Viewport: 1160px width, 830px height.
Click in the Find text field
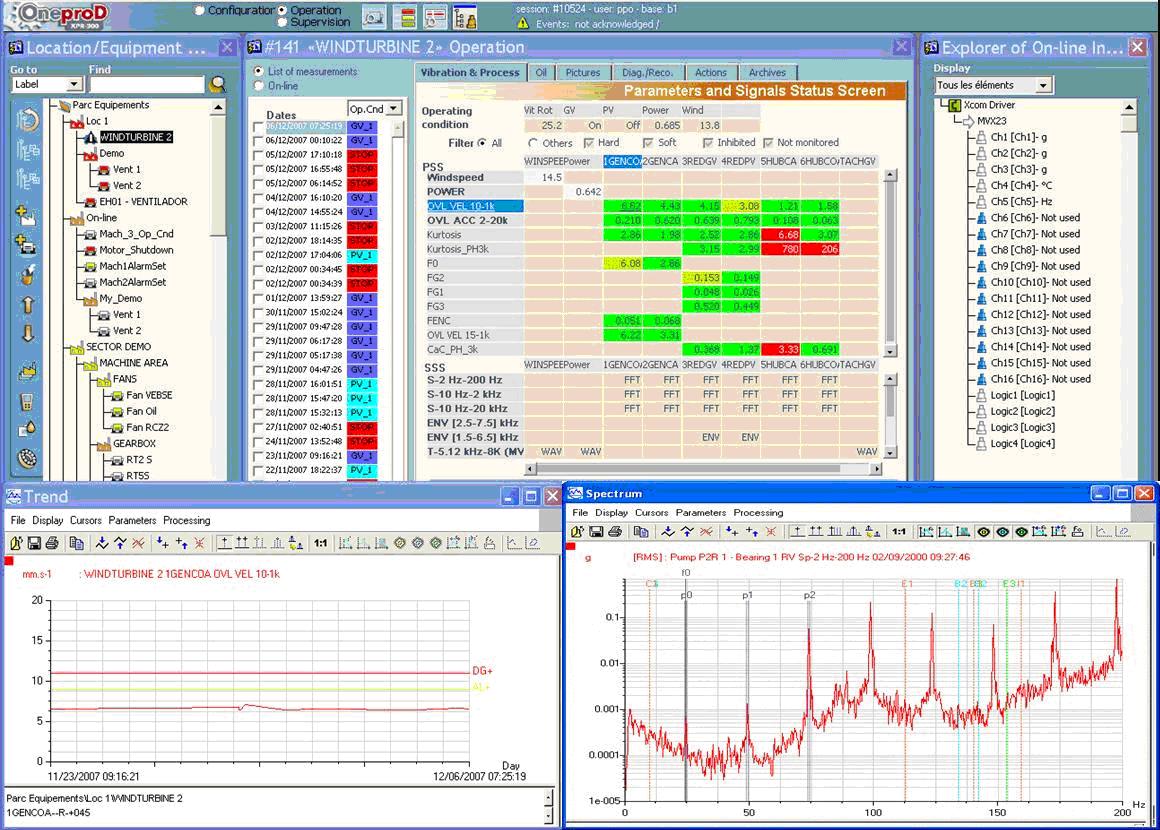146,85
